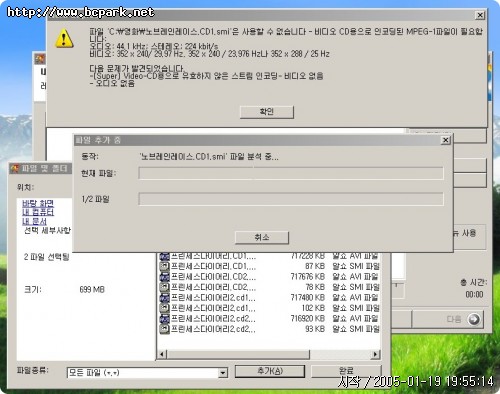This screenshot has height=394, width=500.
Task: Click 알쇼 SMI 파일 type in 78 KB row
Action: (x=356, y=287)
